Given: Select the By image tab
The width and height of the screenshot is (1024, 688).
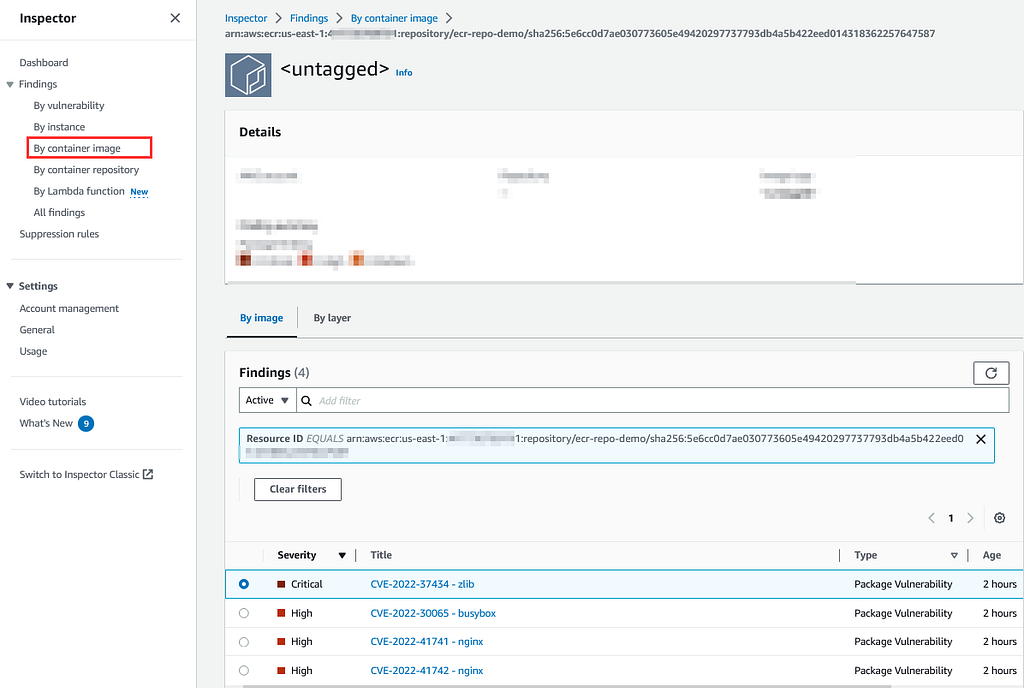Looking at the screenshot, I should coord(261,318).
